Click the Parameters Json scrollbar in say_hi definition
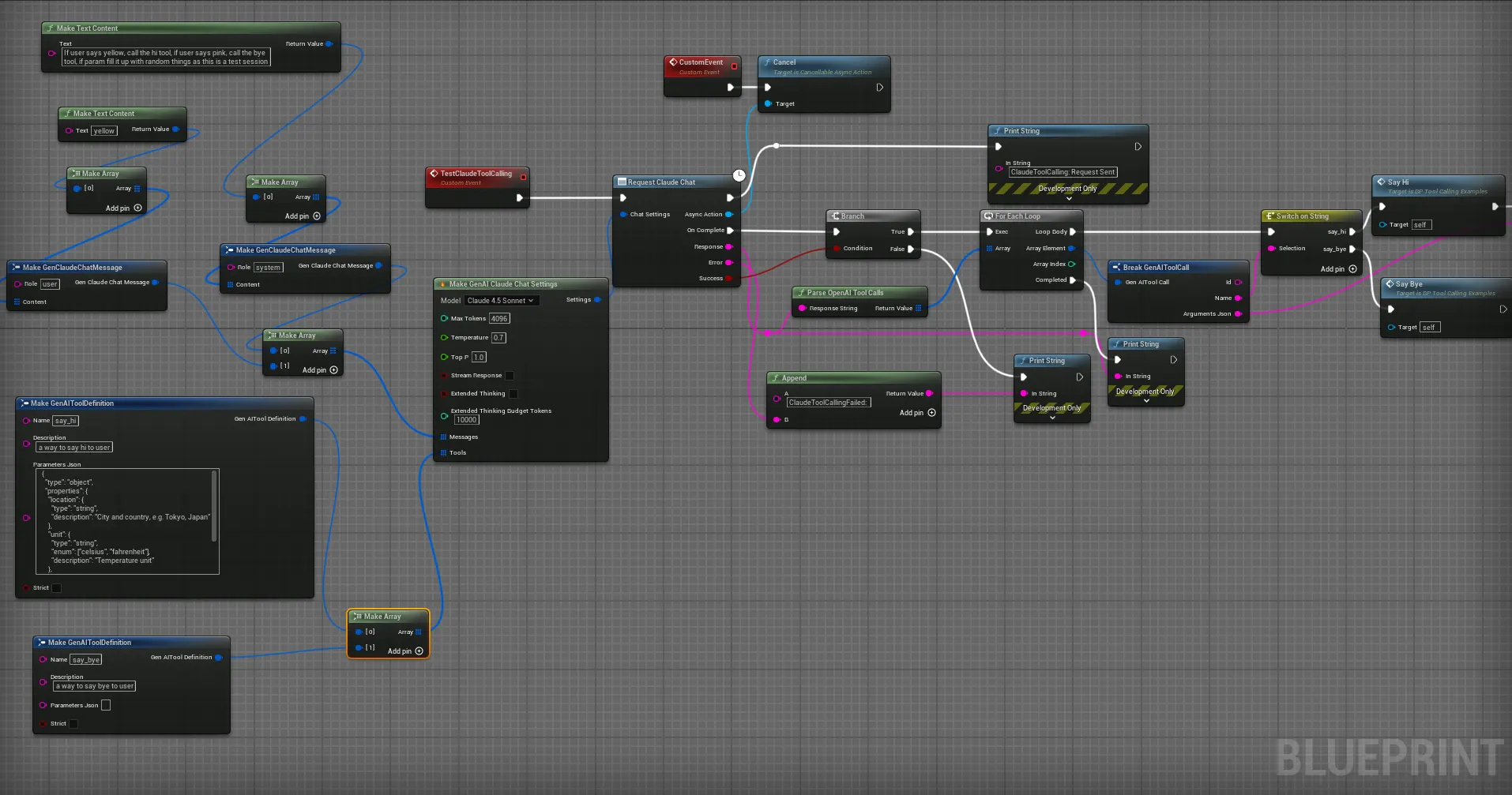Screen dimensions: 1512x795 click(x=214, y=506)
